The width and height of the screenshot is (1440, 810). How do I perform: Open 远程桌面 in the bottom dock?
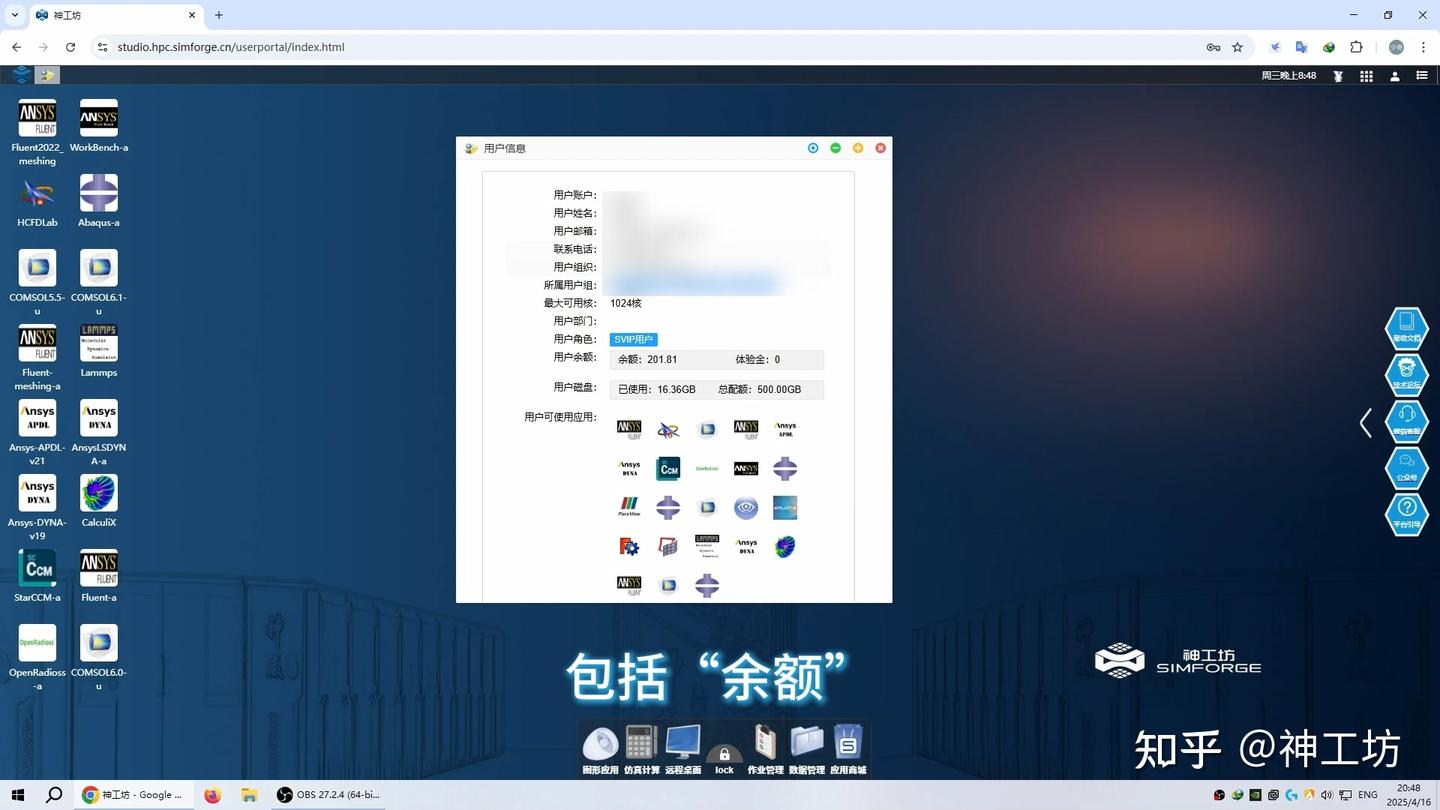(683, 750)
